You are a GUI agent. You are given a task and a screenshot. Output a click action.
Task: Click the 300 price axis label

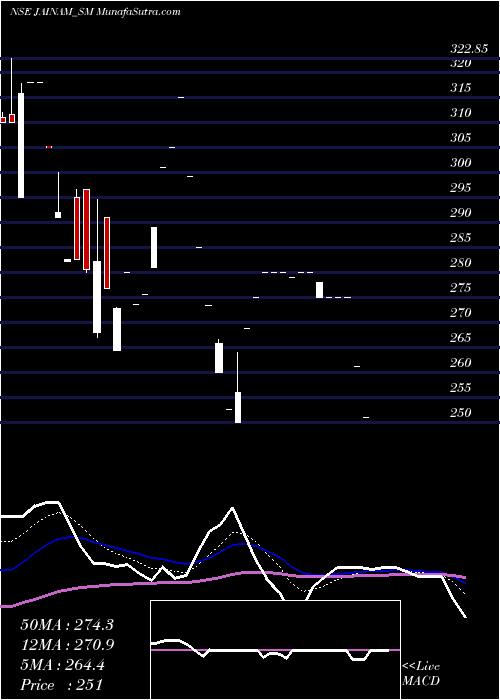460,163
